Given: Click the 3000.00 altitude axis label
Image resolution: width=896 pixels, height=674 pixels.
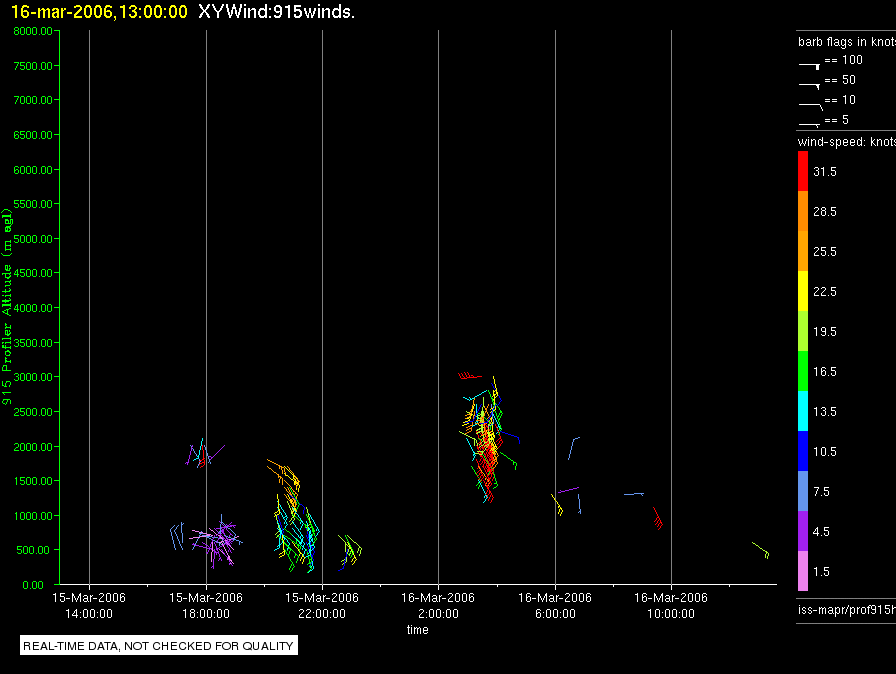Looking at the screenshot, I should click(33, 377).
